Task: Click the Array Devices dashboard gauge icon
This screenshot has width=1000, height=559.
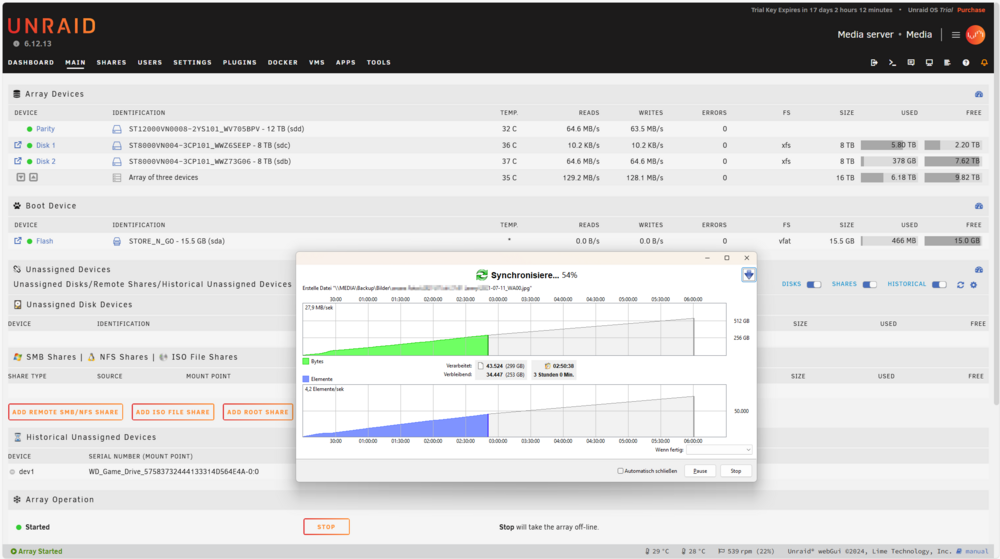Action: coord(979,94)
